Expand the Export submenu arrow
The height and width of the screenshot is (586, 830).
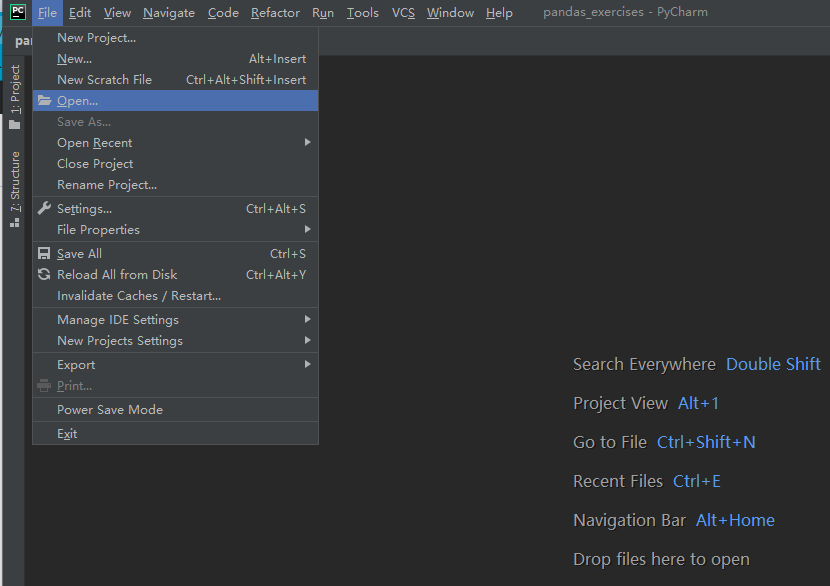pyautogui.click(x=308, y=364)
